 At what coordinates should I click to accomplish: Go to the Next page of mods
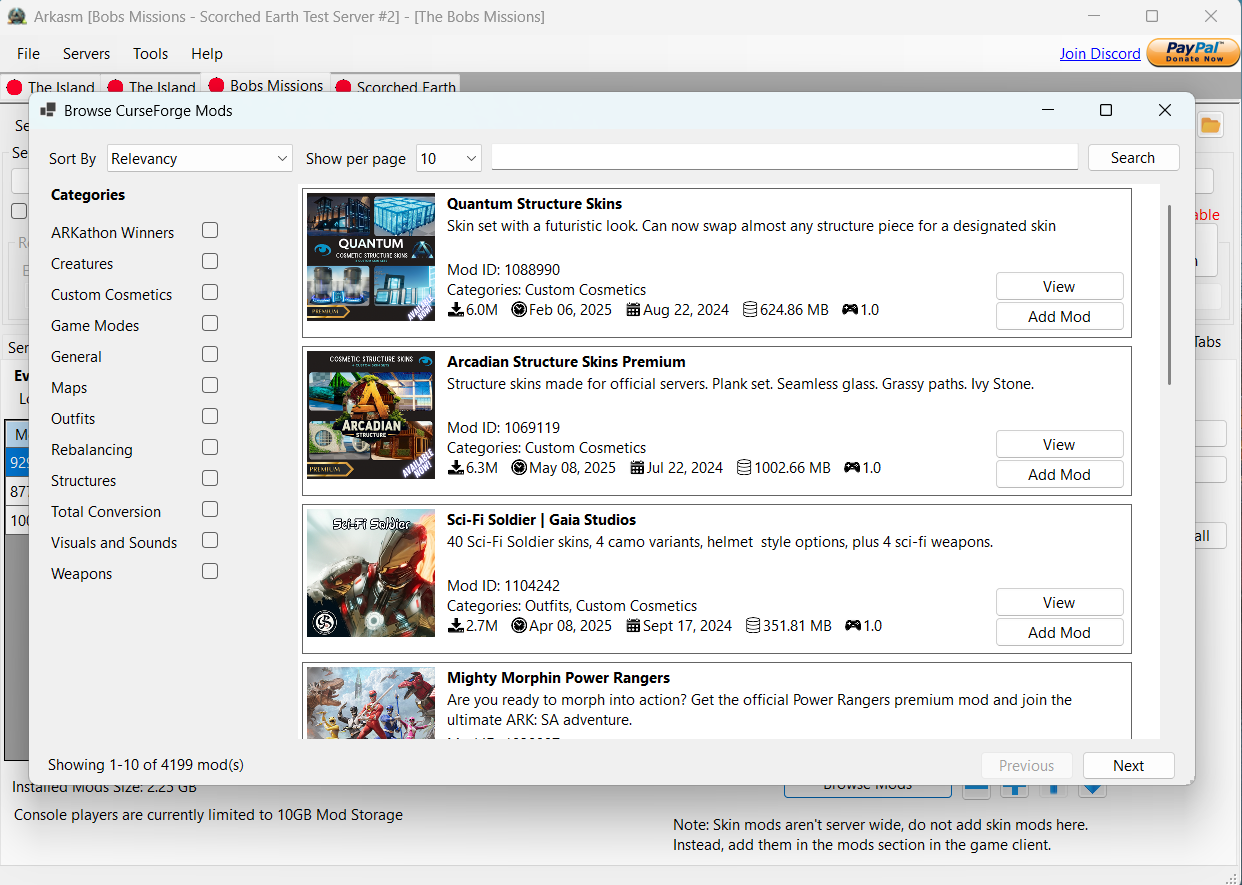1128,766
